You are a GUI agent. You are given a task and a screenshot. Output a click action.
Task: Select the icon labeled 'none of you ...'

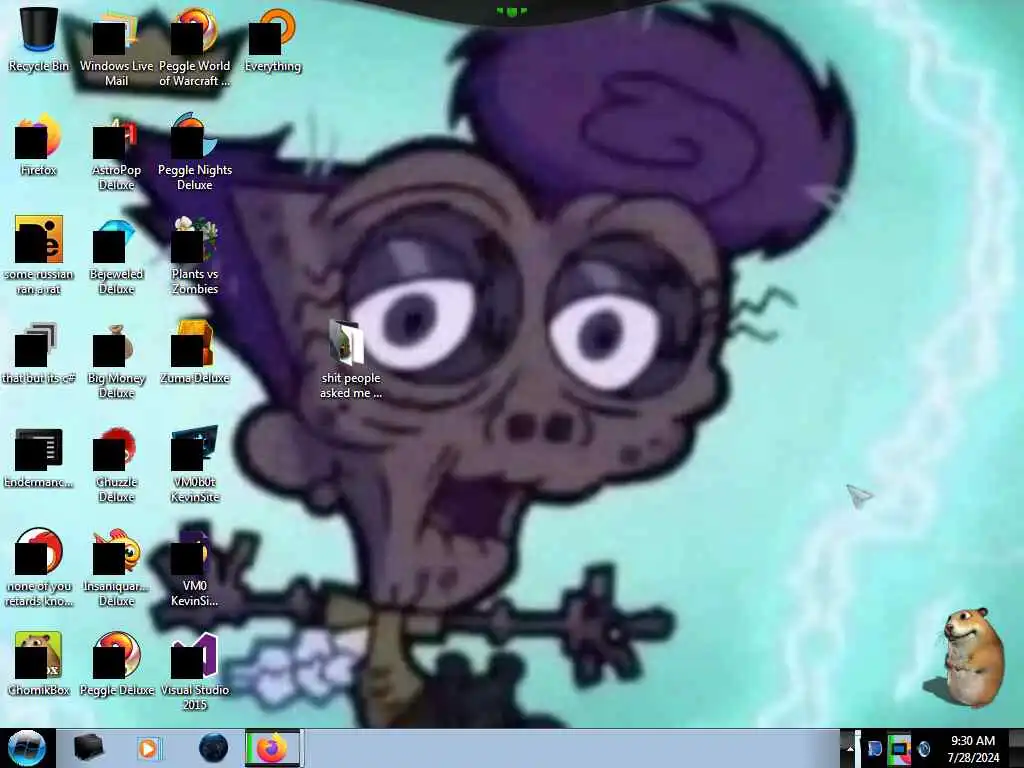pyautogui.click(x=39, y=568)
